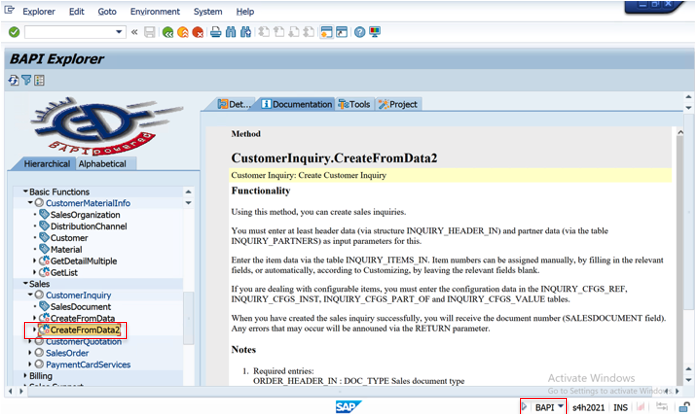Click the s4h2021 system name in status bar
695x414 pixels.
588,407
